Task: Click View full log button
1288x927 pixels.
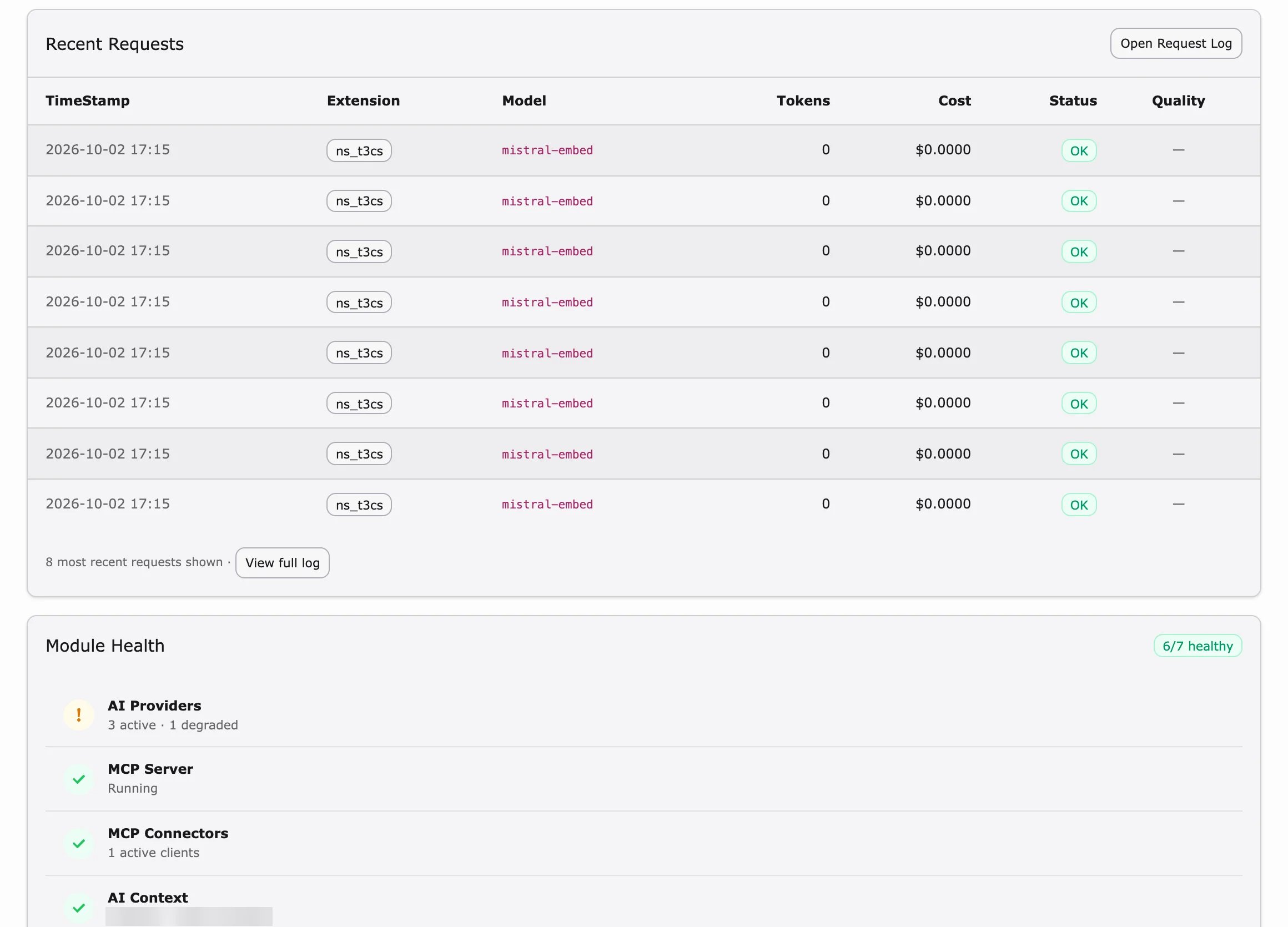Action: 282,562
